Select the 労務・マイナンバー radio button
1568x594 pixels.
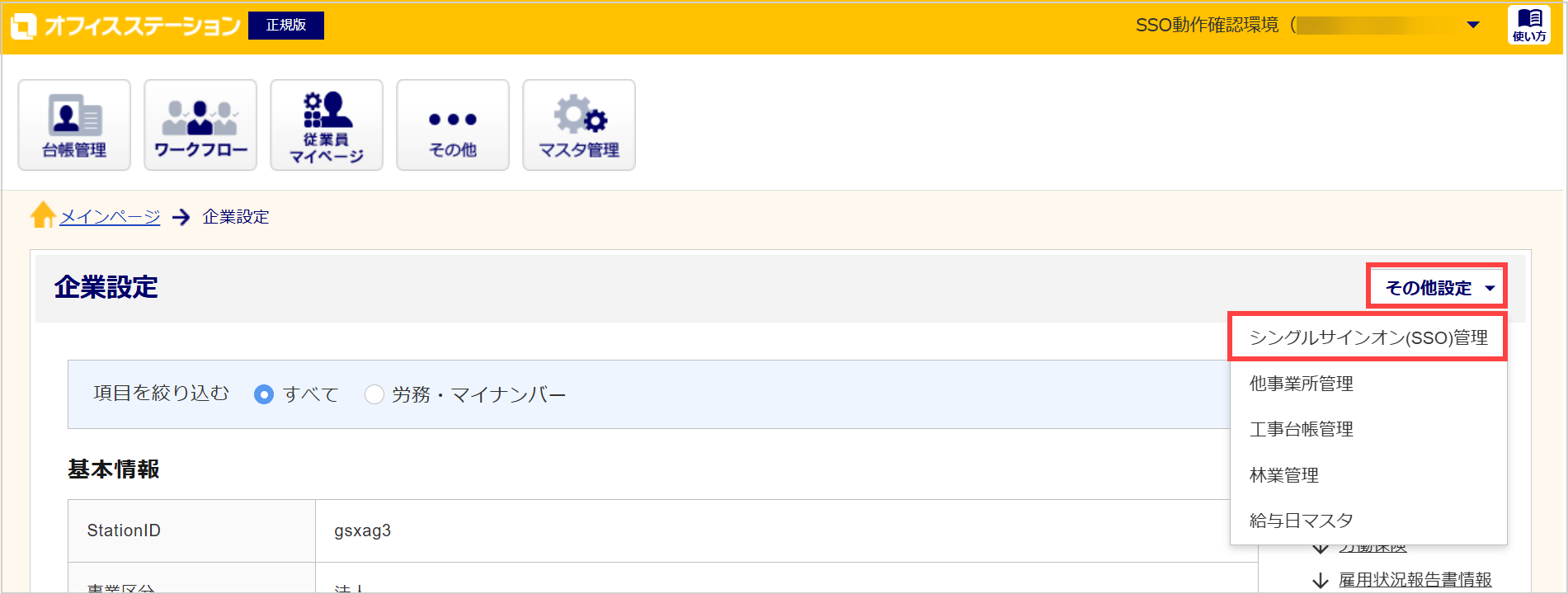tap(374, 394)
